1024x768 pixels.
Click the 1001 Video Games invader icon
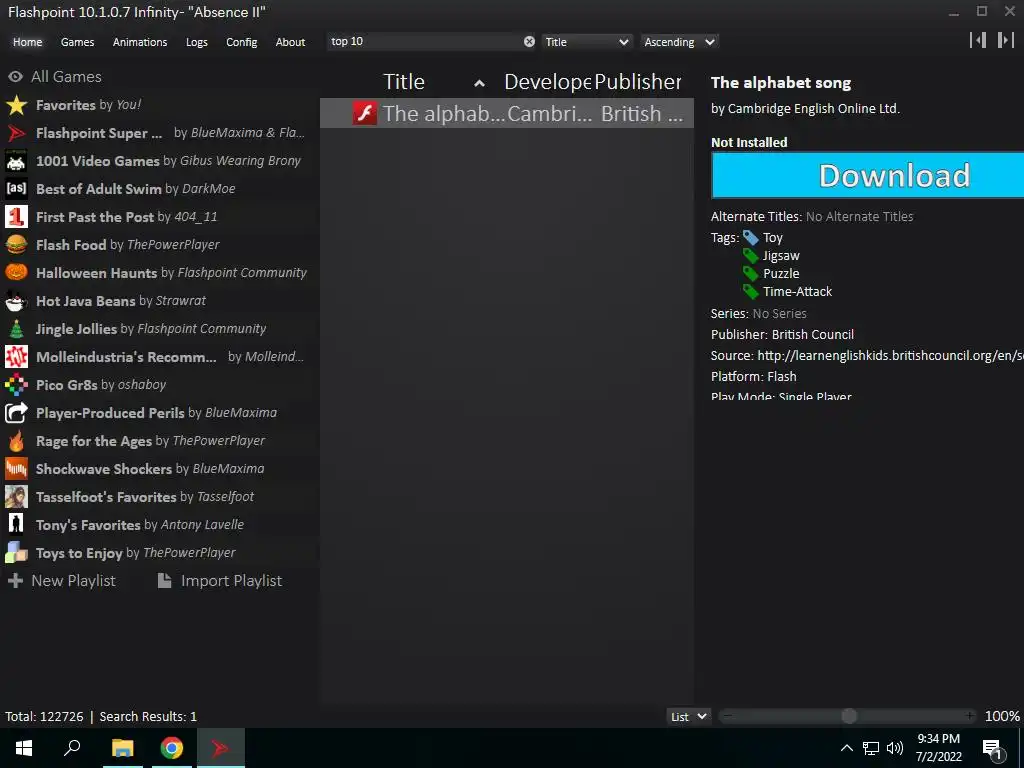(16, 161)
